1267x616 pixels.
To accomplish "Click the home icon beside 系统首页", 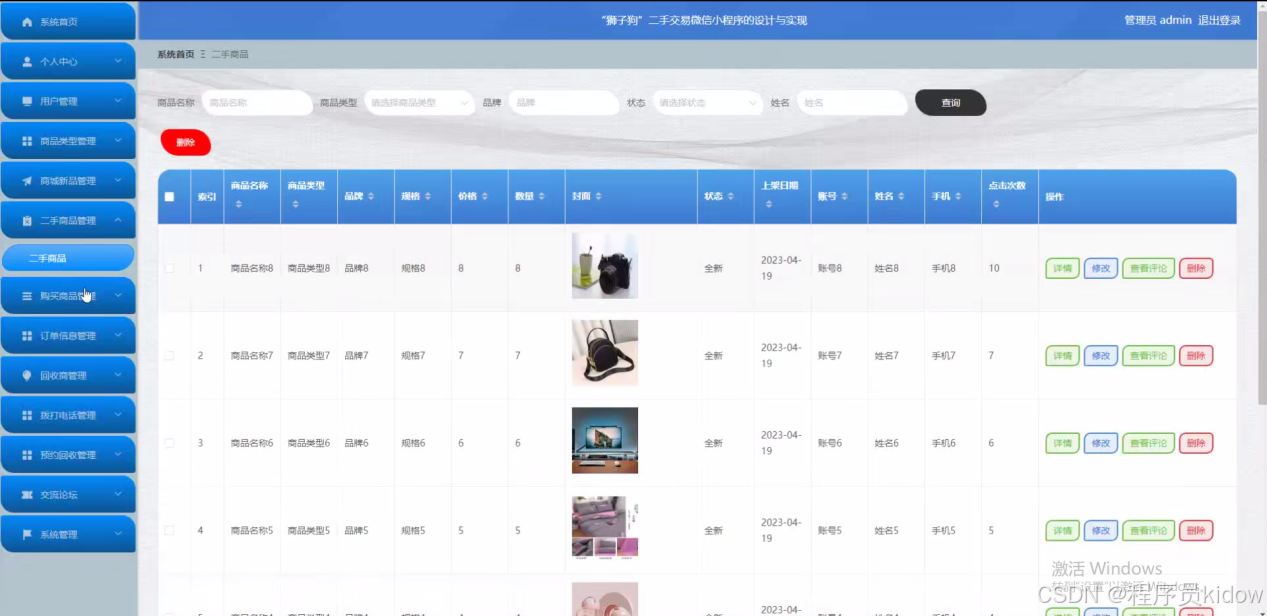I will click(27, 21).
